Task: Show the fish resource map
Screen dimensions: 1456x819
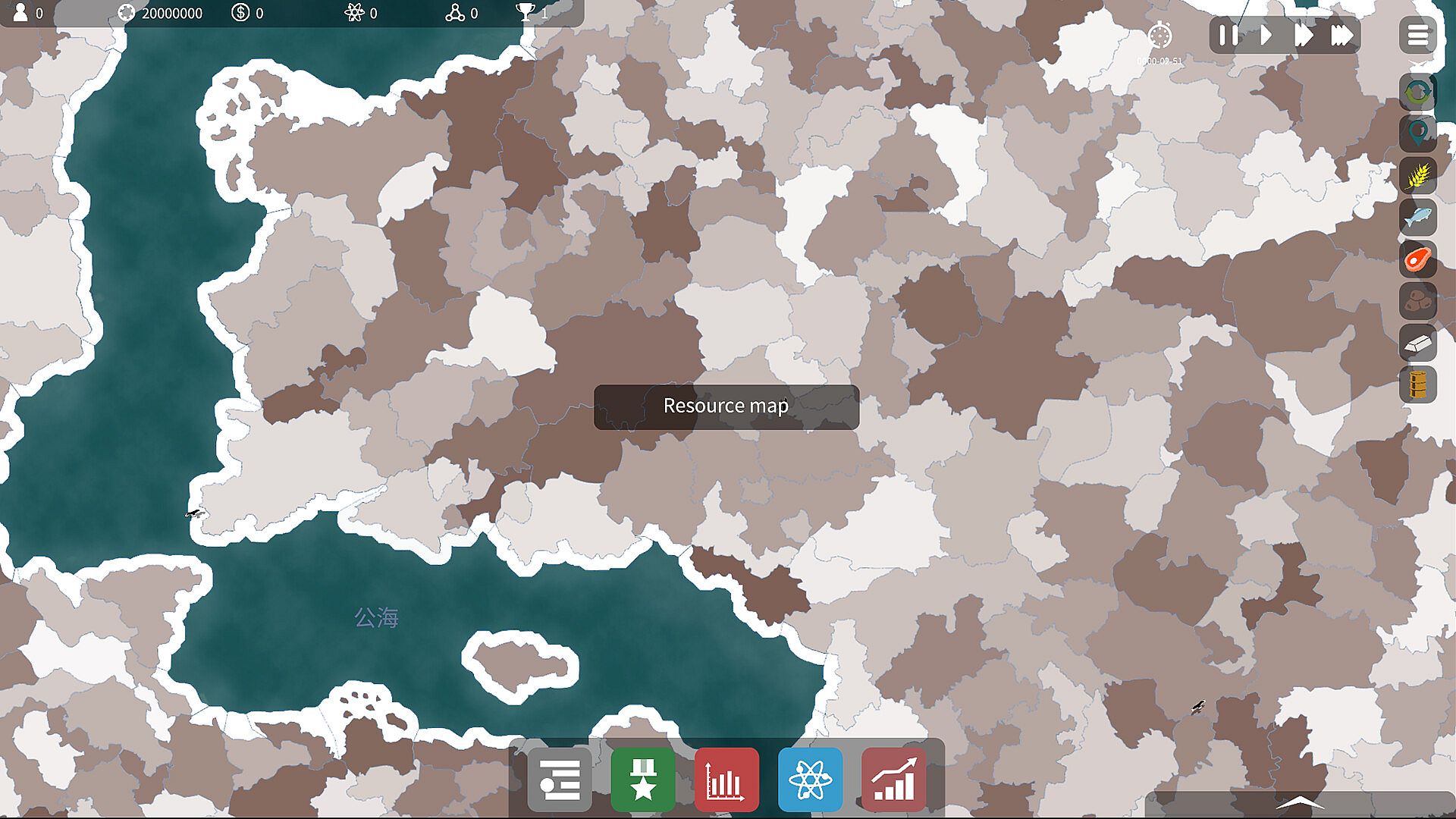Action: click(1417, 218)
